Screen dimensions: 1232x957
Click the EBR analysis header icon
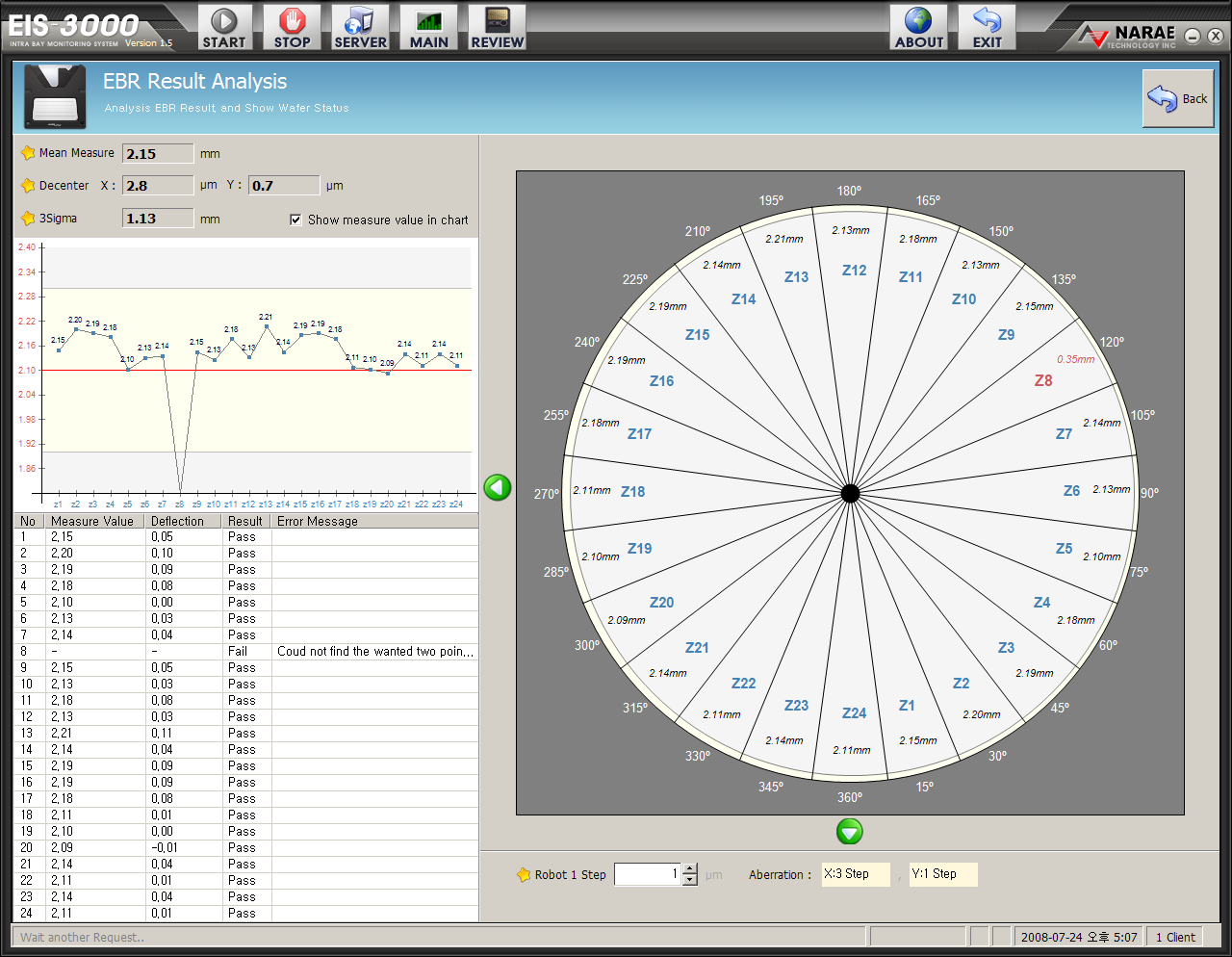point(55,97)
